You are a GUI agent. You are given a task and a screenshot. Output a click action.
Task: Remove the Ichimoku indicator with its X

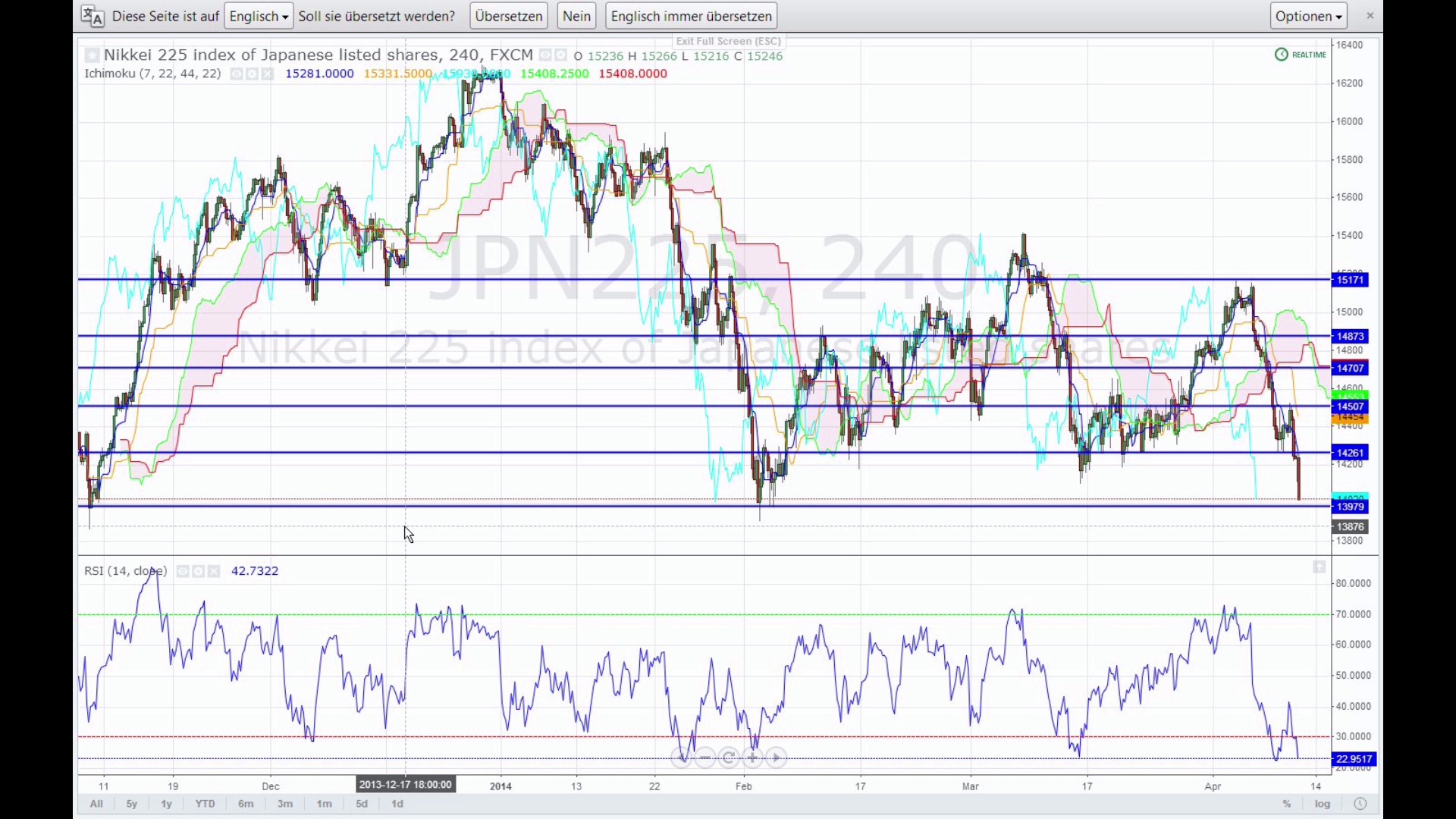267,74
